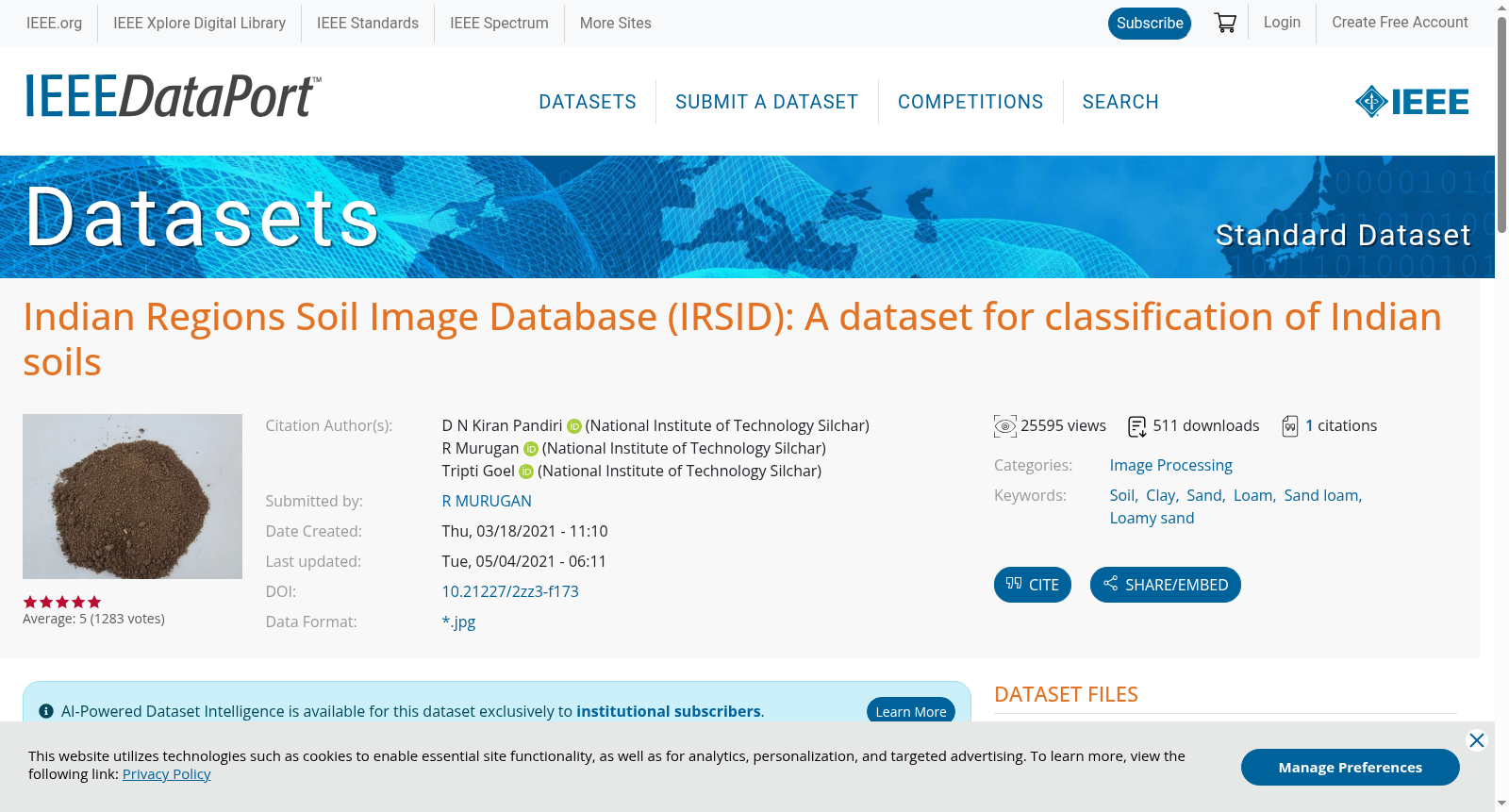Click 'Average: 5 (1283 votes)' text

pyautogui.click(x=93, y=620)
